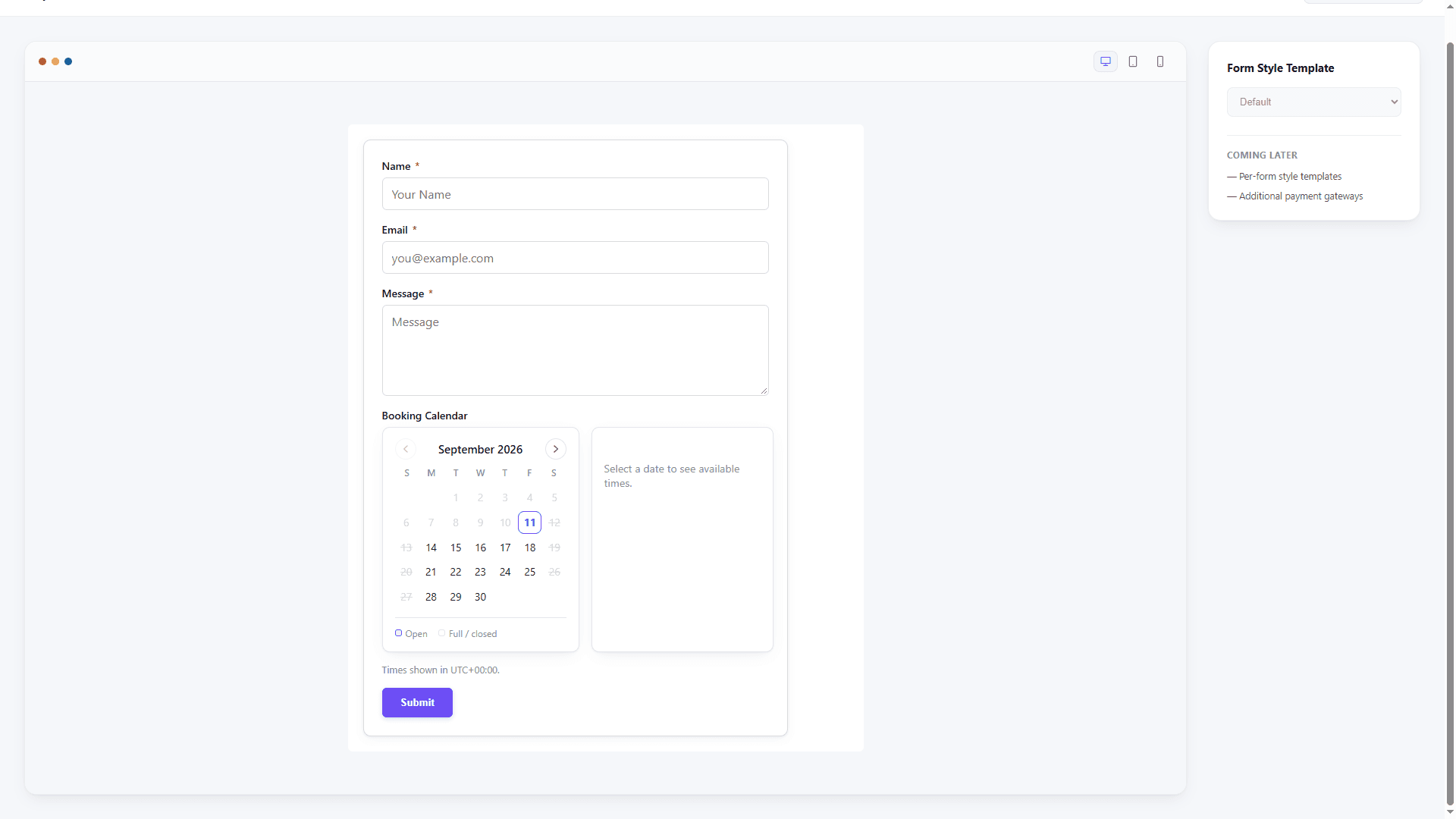The height and width of the screenshot is (819, 1456).
Task: Switch to mobile phone preview mode
Action: click(x=1160, y=61)
